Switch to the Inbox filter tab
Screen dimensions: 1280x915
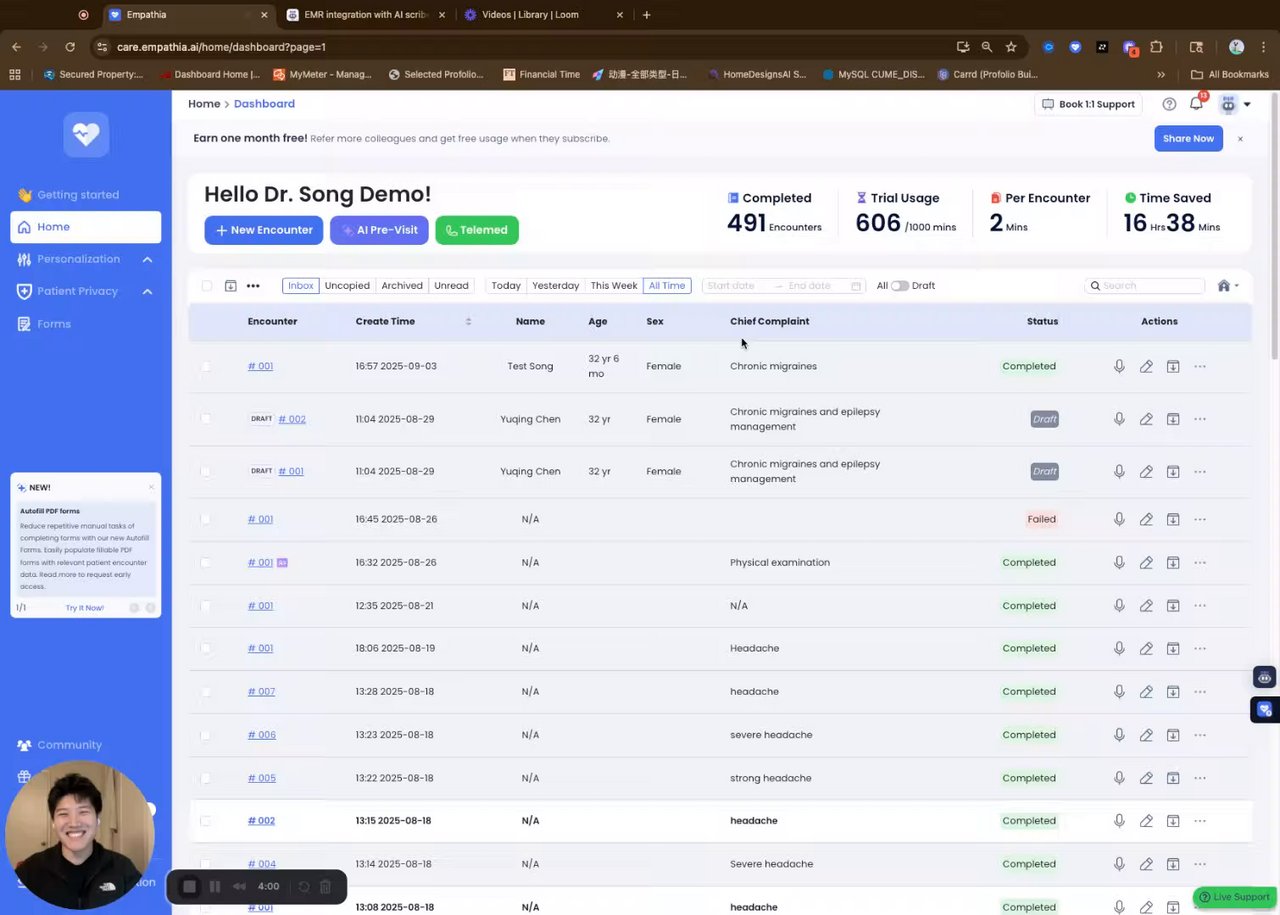(301, 286)
